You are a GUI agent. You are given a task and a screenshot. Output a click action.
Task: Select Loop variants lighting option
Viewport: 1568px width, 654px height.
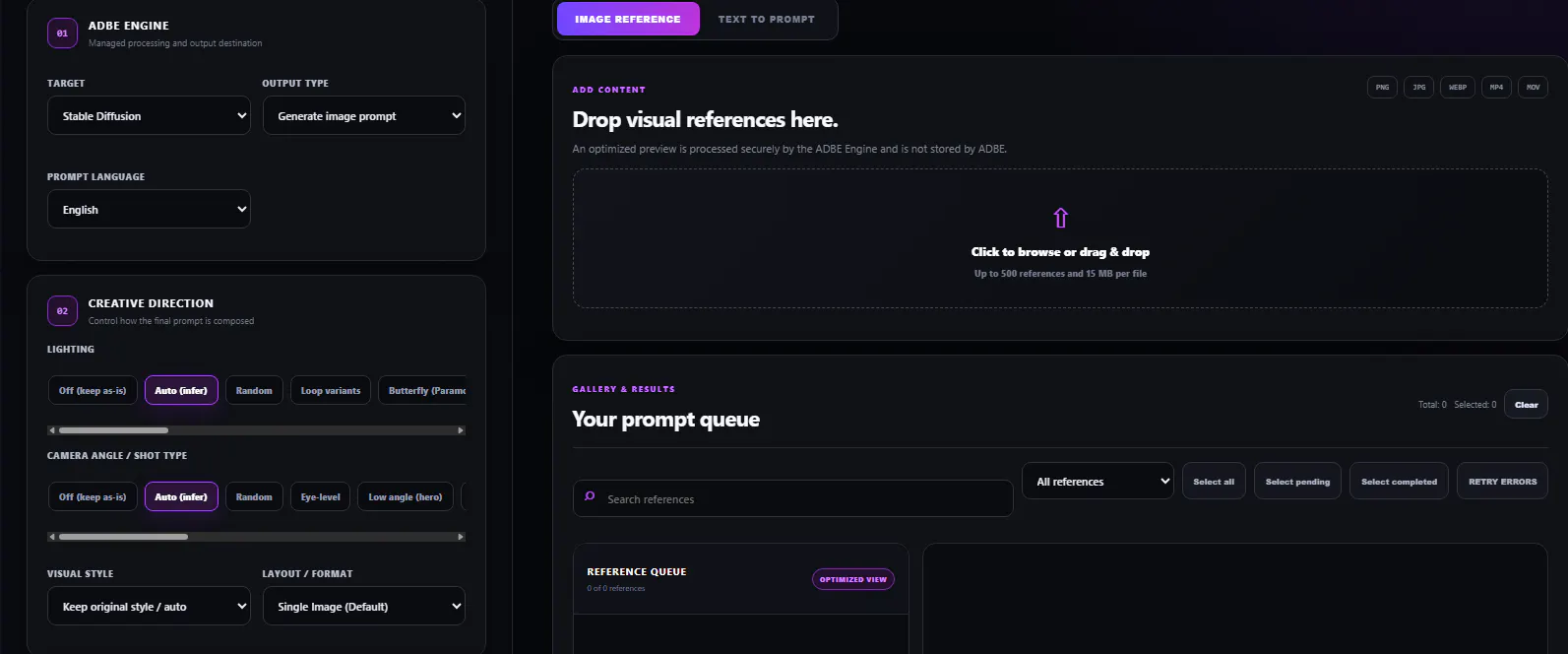coord(331,391)
